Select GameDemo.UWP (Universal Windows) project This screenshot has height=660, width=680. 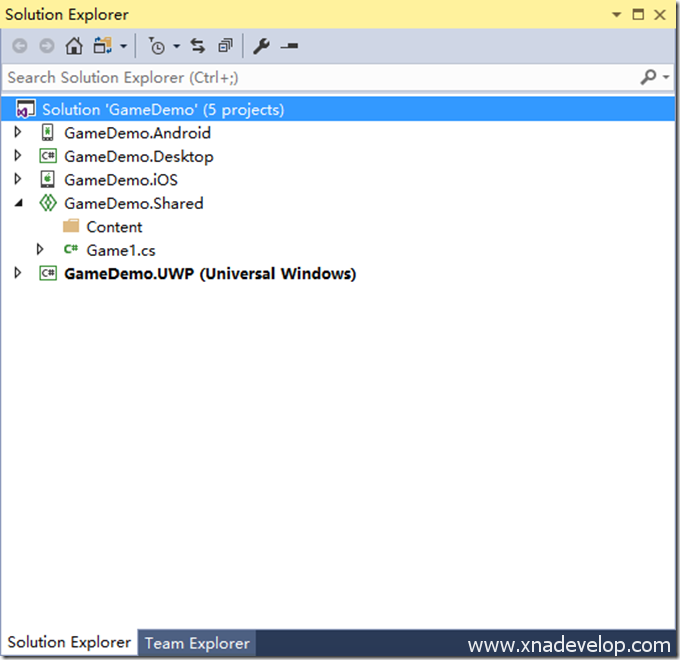210,273
